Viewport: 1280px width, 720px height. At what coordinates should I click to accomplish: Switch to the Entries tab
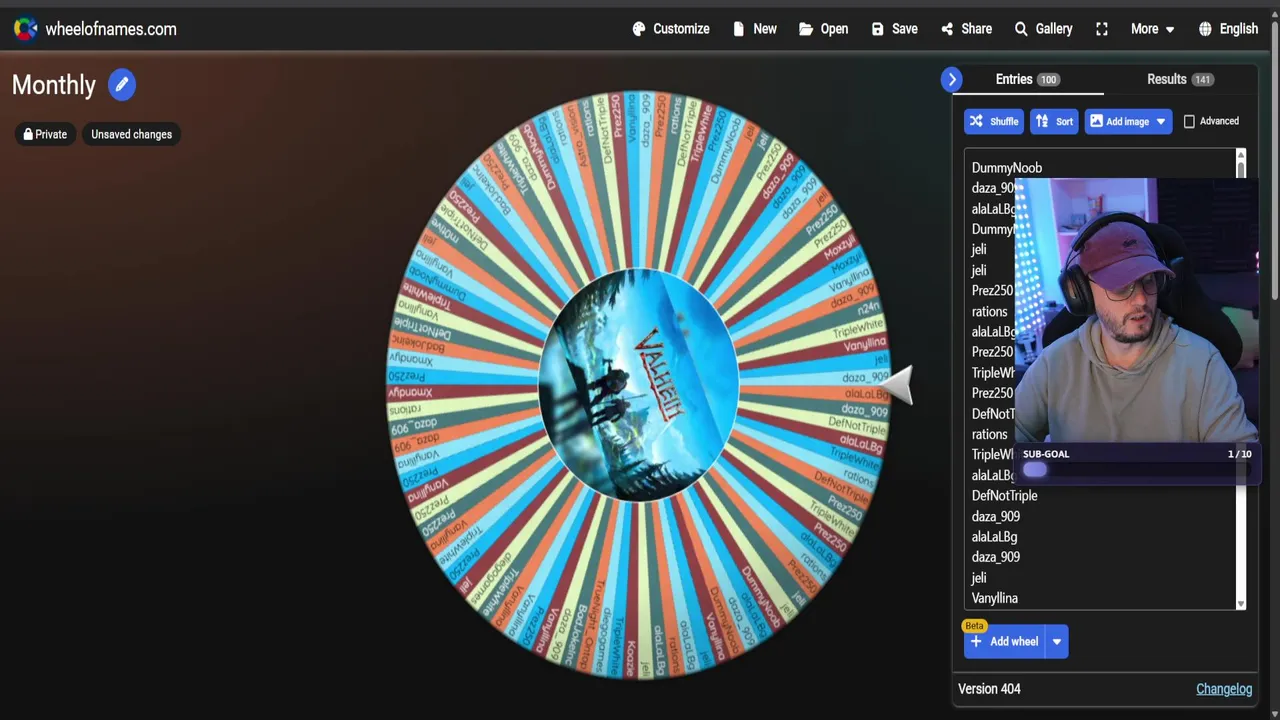pyautogui.click(x=1027, y=79)
